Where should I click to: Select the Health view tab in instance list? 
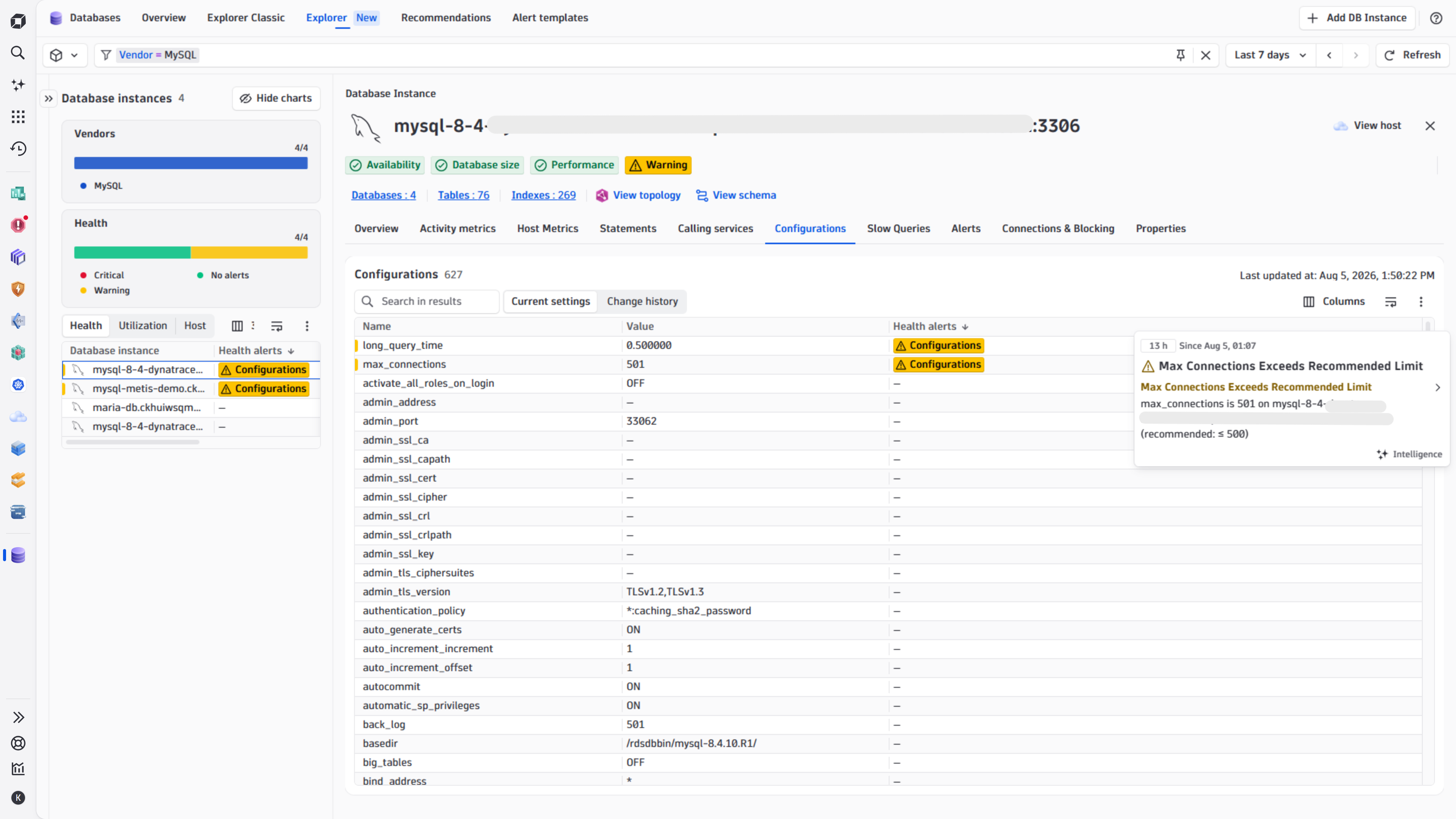tap(86, 326)
